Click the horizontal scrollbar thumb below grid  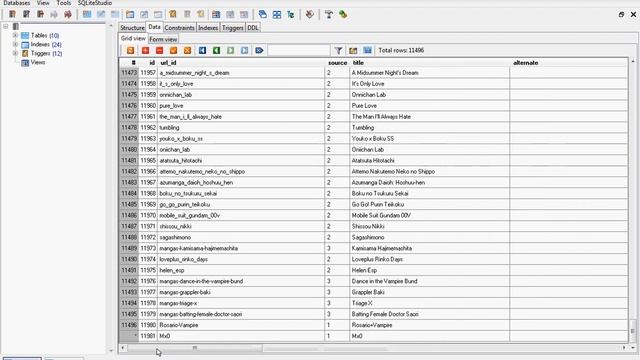click(x=195, y=348)
